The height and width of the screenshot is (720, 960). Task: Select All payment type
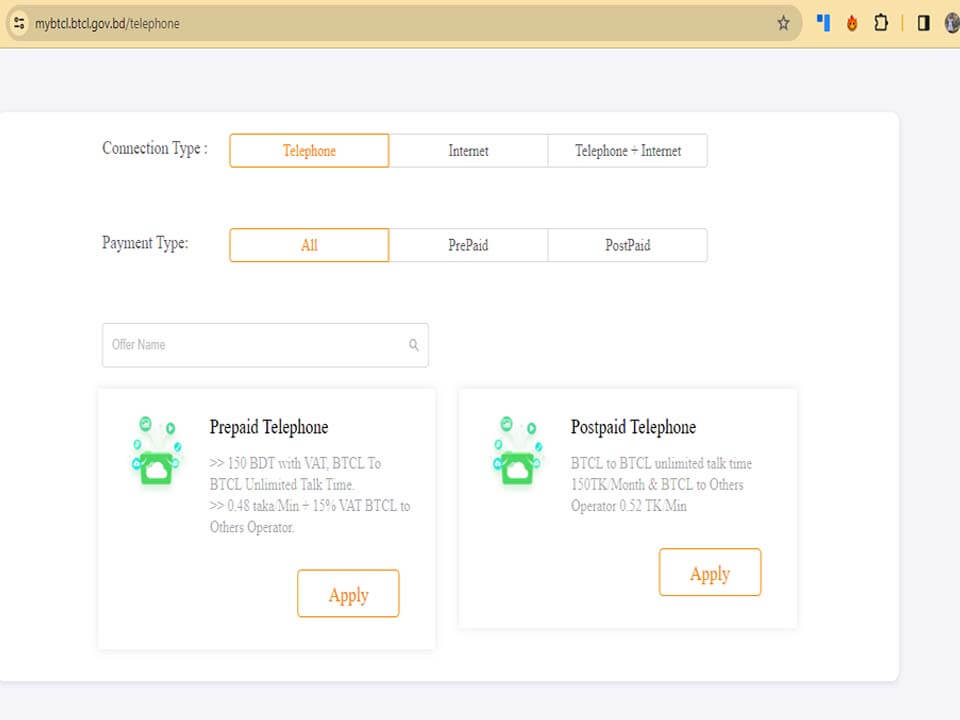tap(309, 245)
